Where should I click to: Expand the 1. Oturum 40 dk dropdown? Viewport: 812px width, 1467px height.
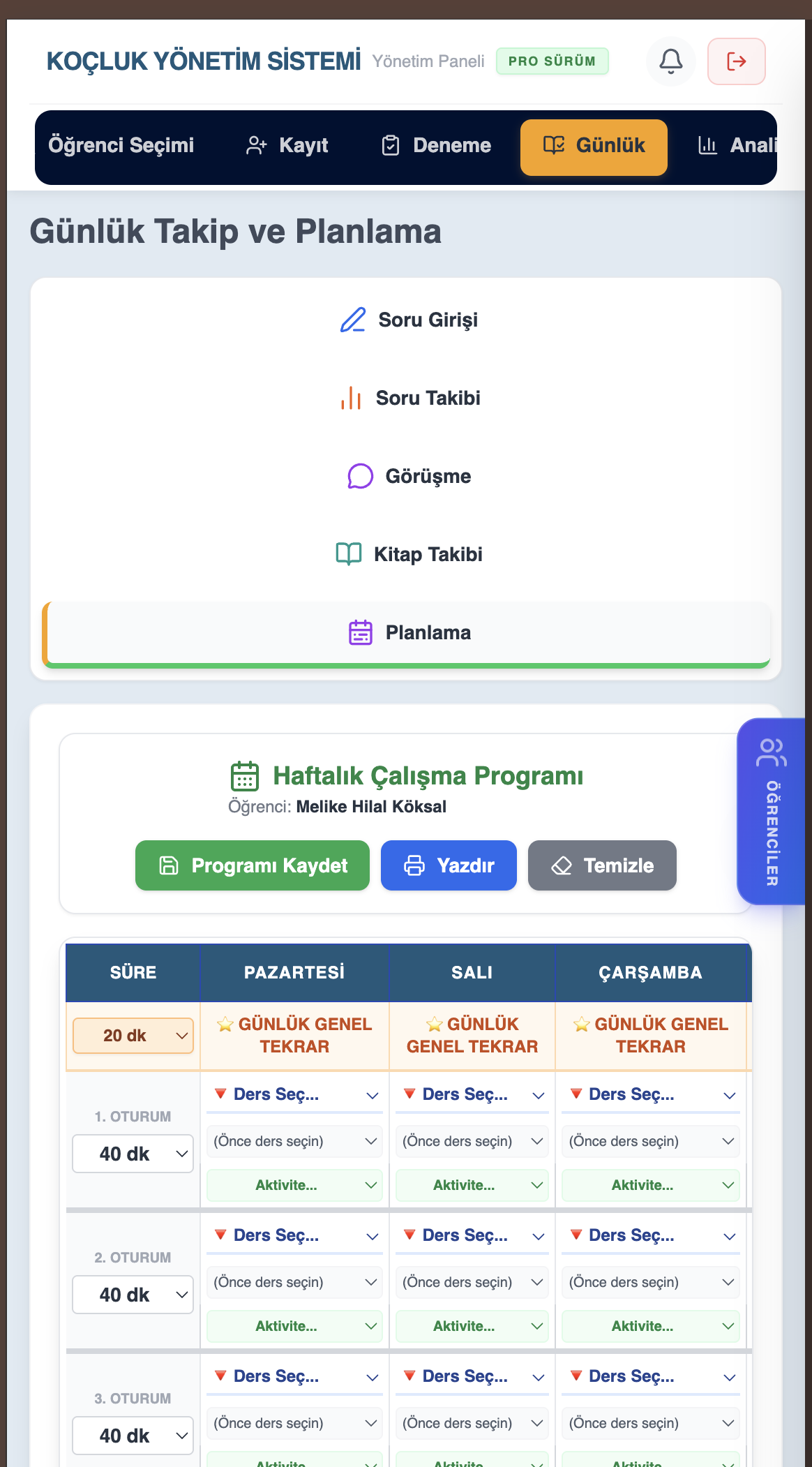pos(133,1154)
